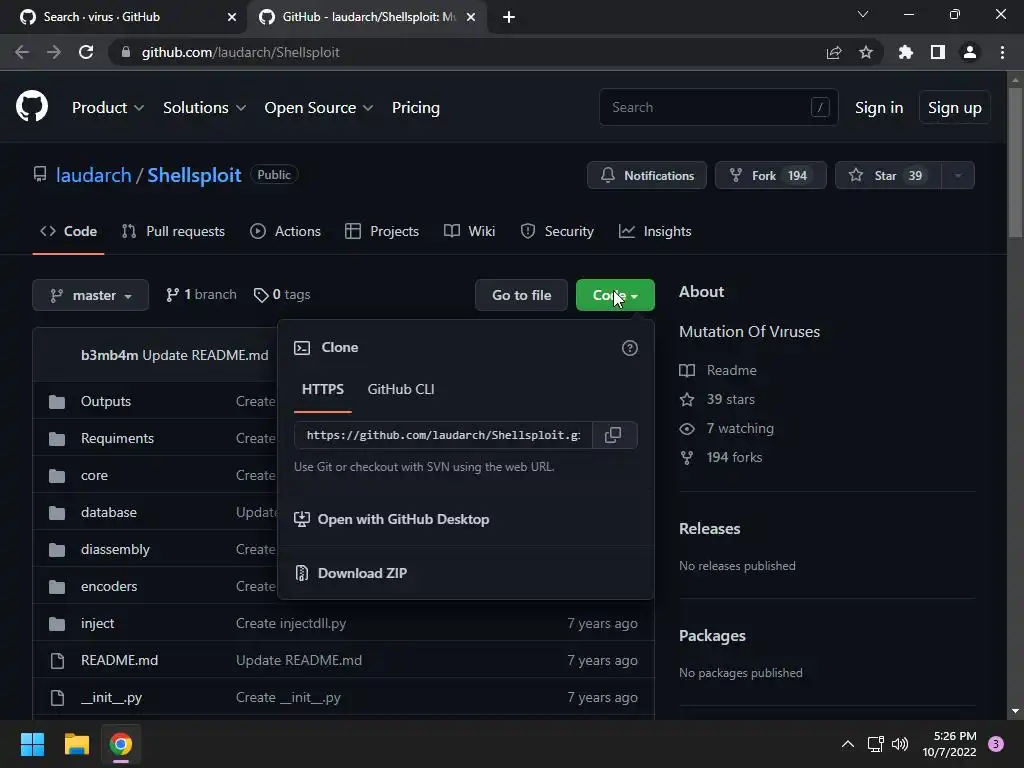Select the GitHub CLI clone tab
Viewport: 1024px width, 768px height.
401,389
